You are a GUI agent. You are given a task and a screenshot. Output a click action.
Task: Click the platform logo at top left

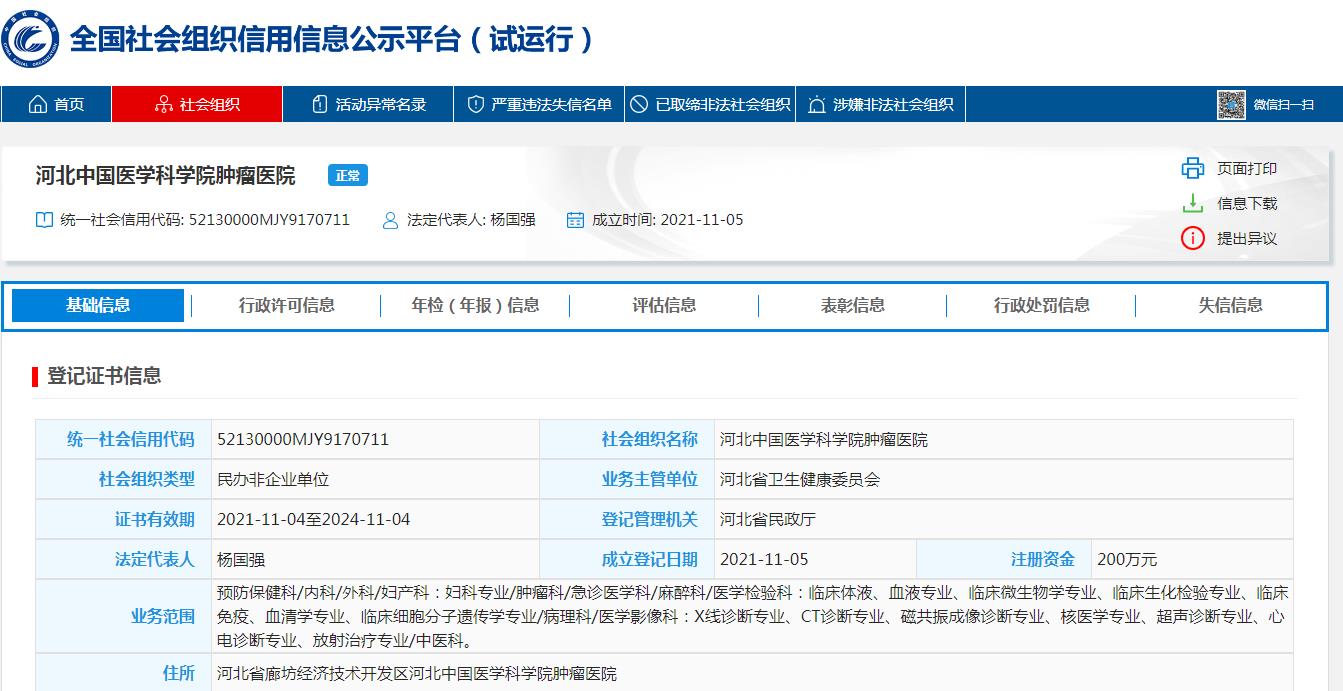[x=33, y=41]
